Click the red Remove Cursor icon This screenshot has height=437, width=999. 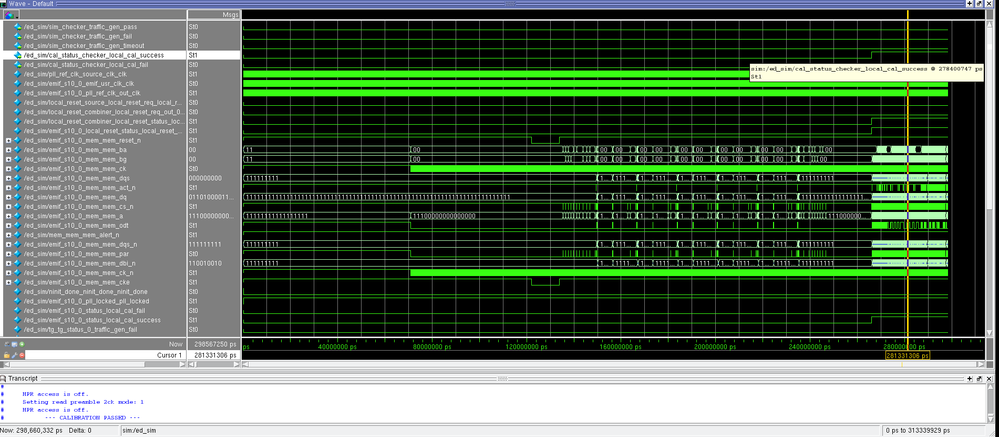point(22,355)
